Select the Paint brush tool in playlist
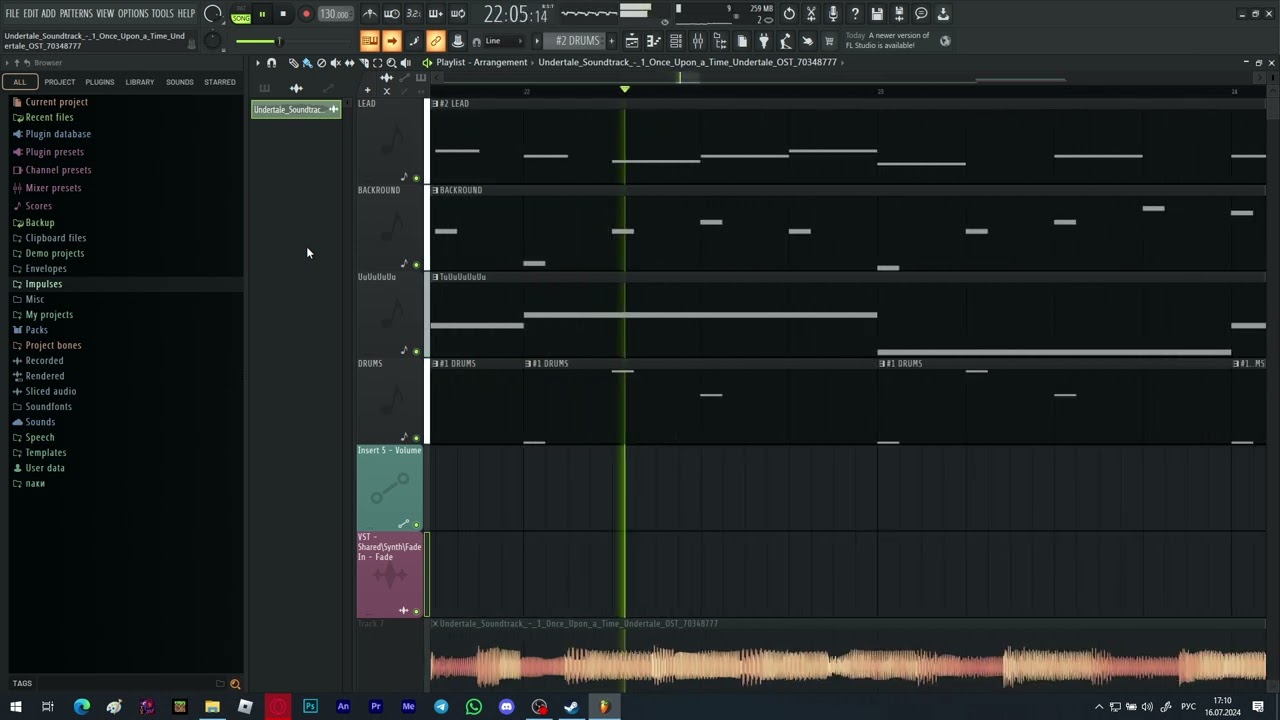Viewport: 1280px width, 720px height. pos(307,63)
